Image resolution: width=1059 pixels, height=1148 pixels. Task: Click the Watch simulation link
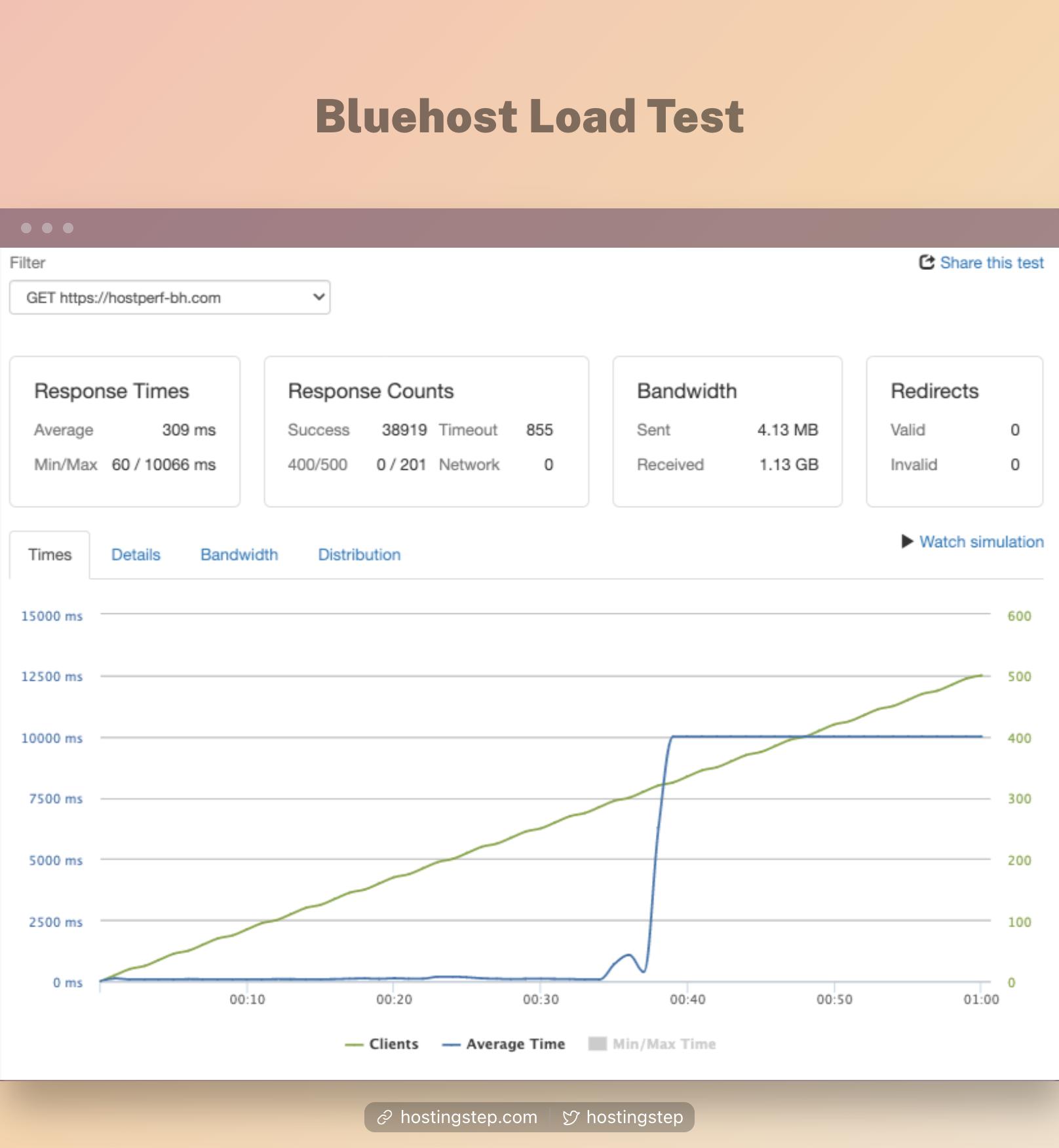[x=981, y=542]
